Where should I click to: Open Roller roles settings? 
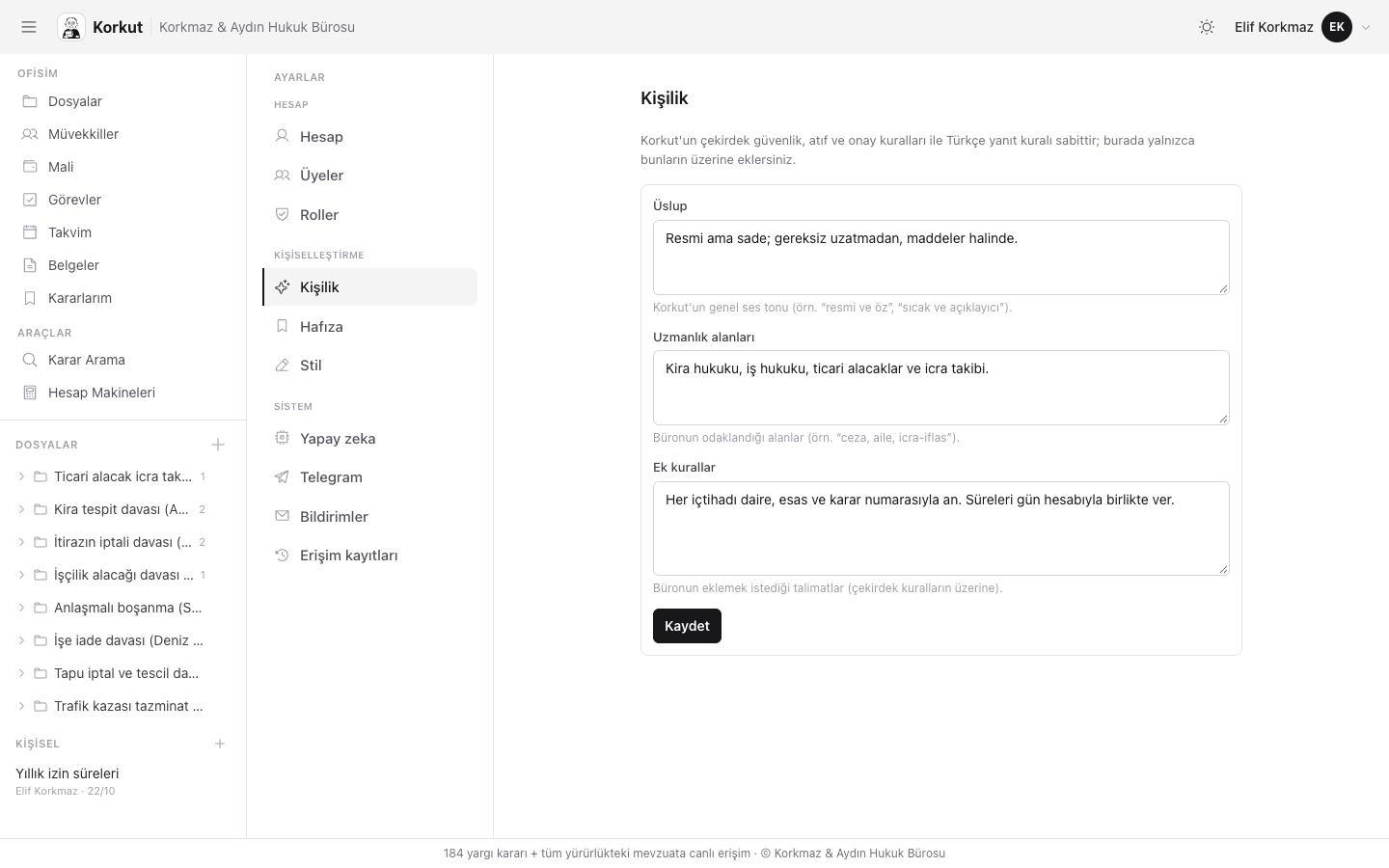pyautogui.click(x=369, y=215)
